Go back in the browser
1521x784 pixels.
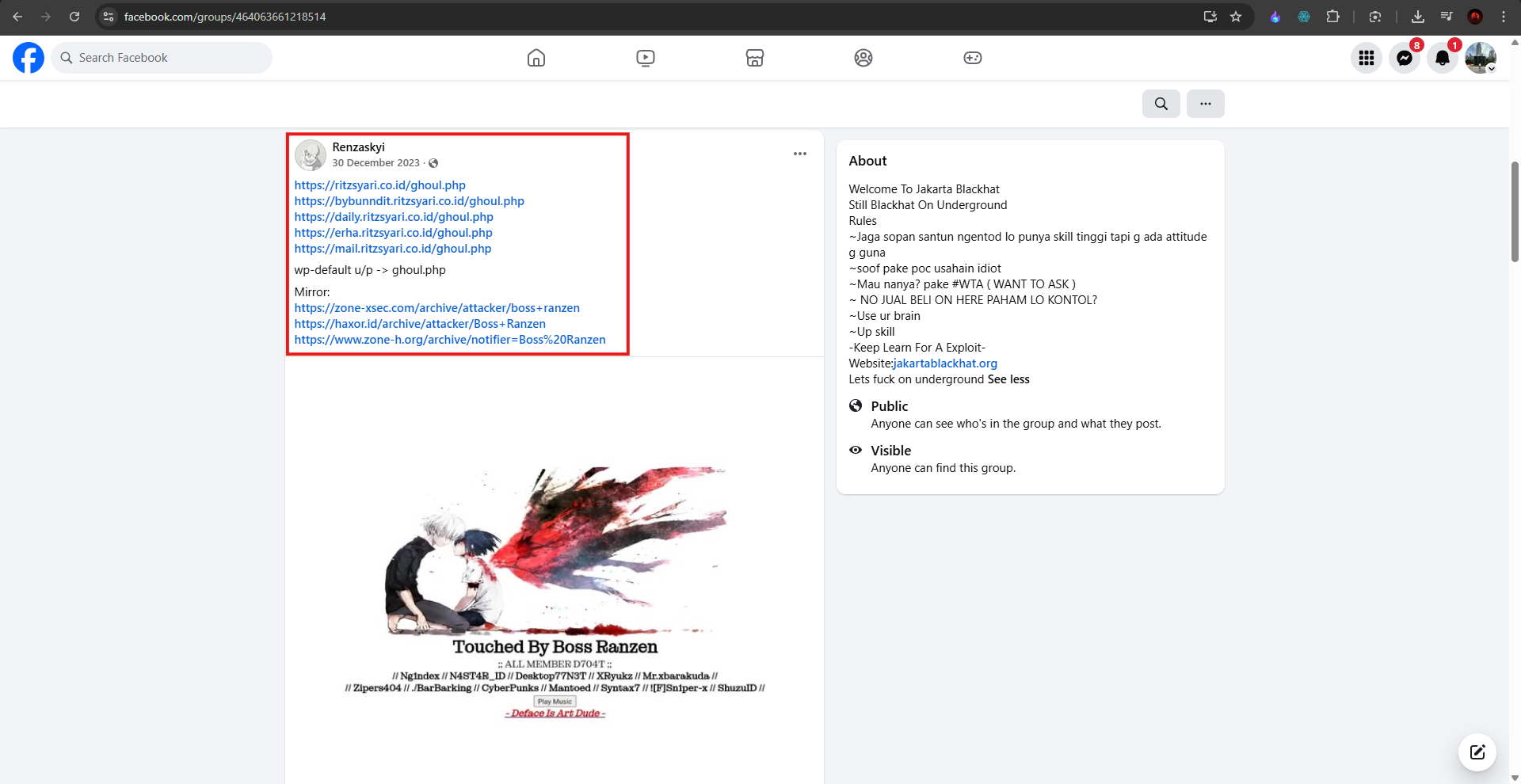[17, 17]
